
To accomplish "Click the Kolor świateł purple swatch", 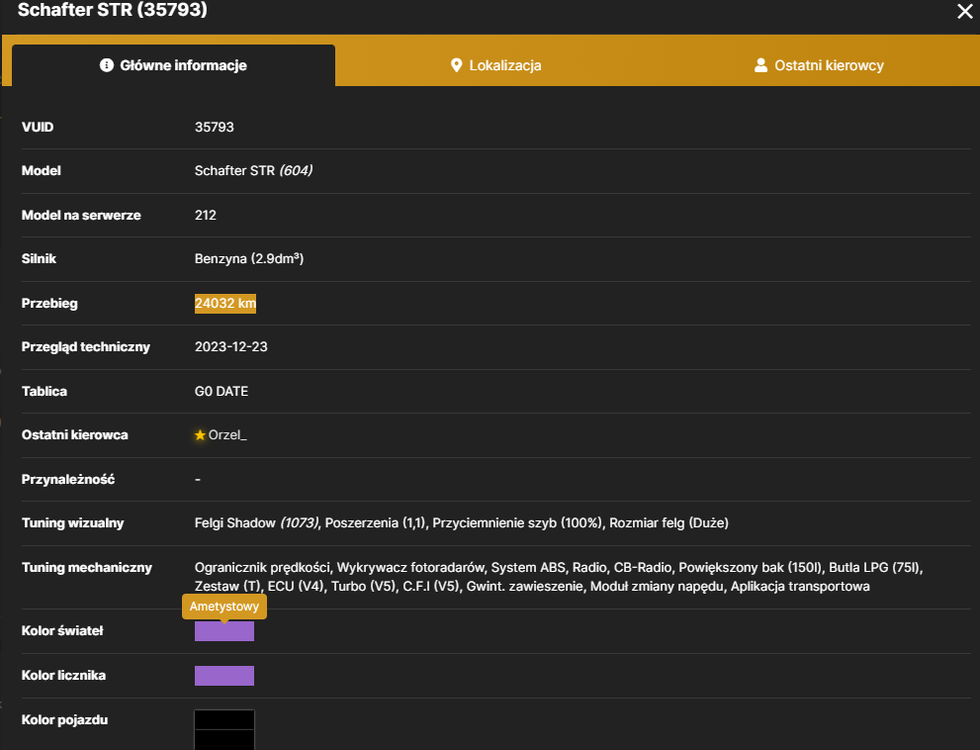I will [x=224, y=631].
